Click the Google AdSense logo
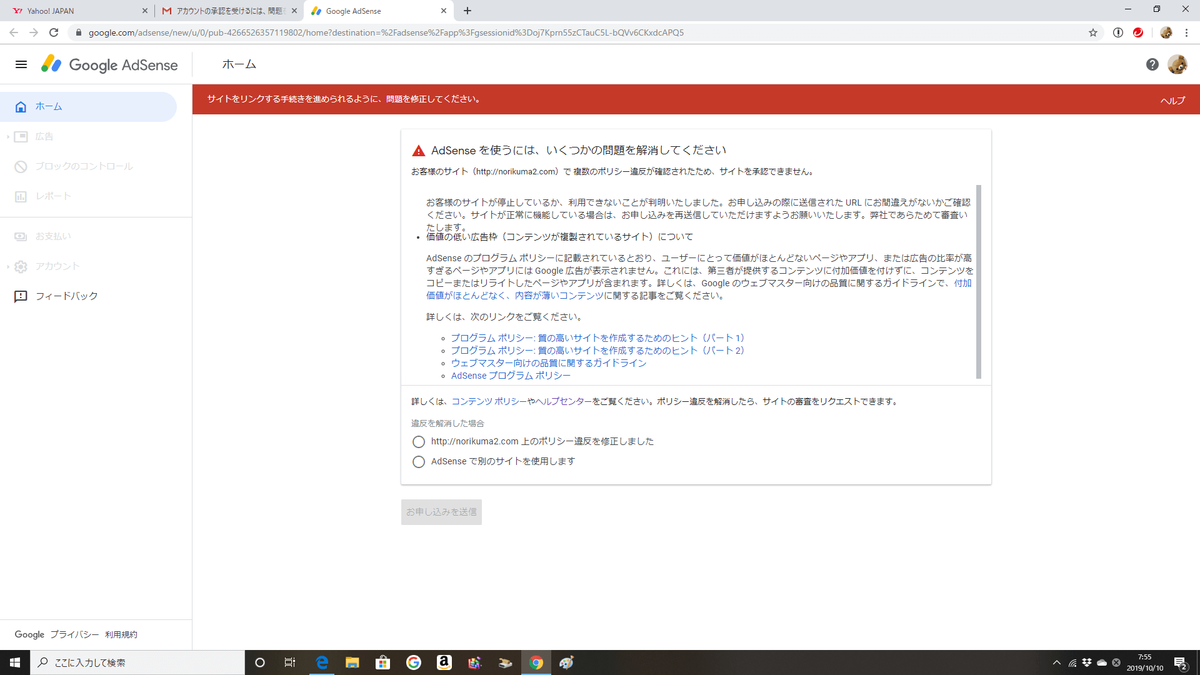Screen dimensions: 1200x675 (x=109, y=64)
